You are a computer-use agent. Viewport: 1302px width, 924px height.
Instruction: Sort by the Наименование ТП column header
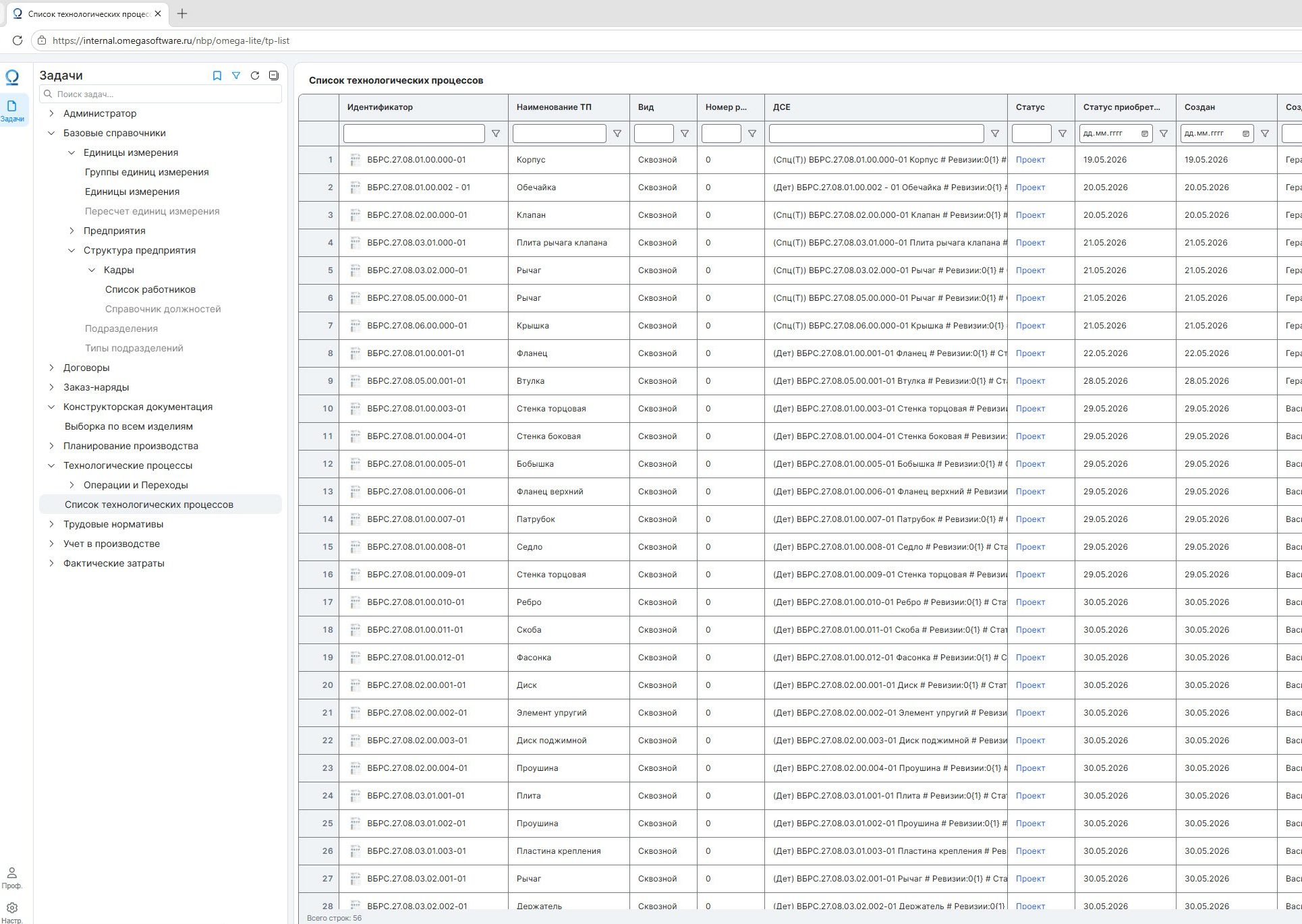tap(554, 107)
